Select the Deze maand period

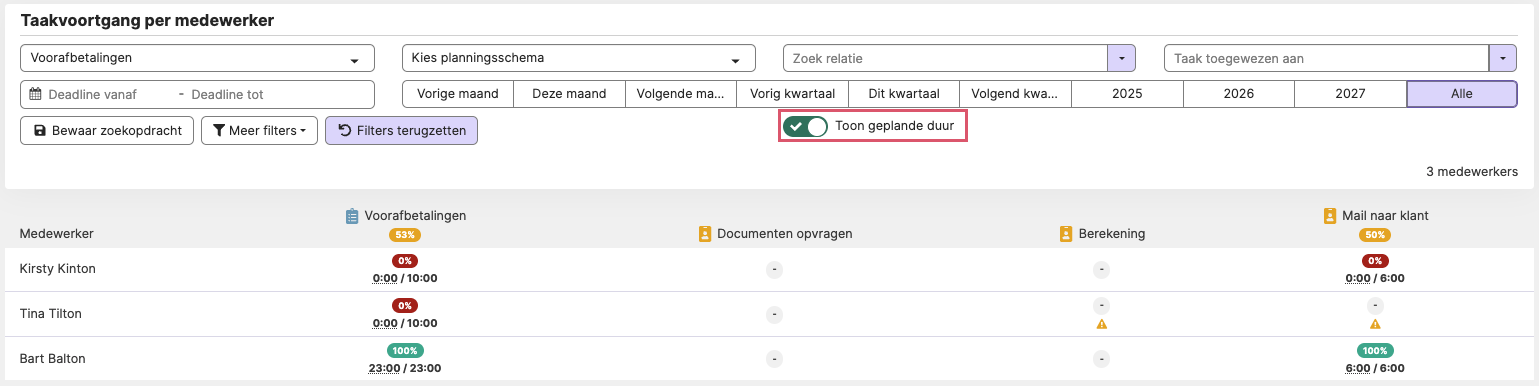point(569,94)
